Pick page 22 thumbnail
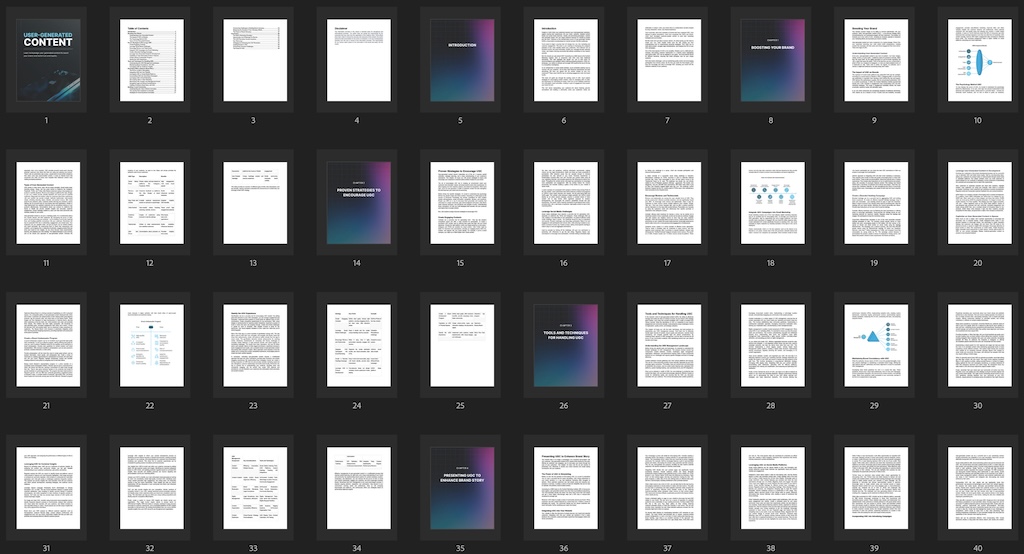This screenshot has height=554, width=1024. pyautogui.click(x=149, y=346)
